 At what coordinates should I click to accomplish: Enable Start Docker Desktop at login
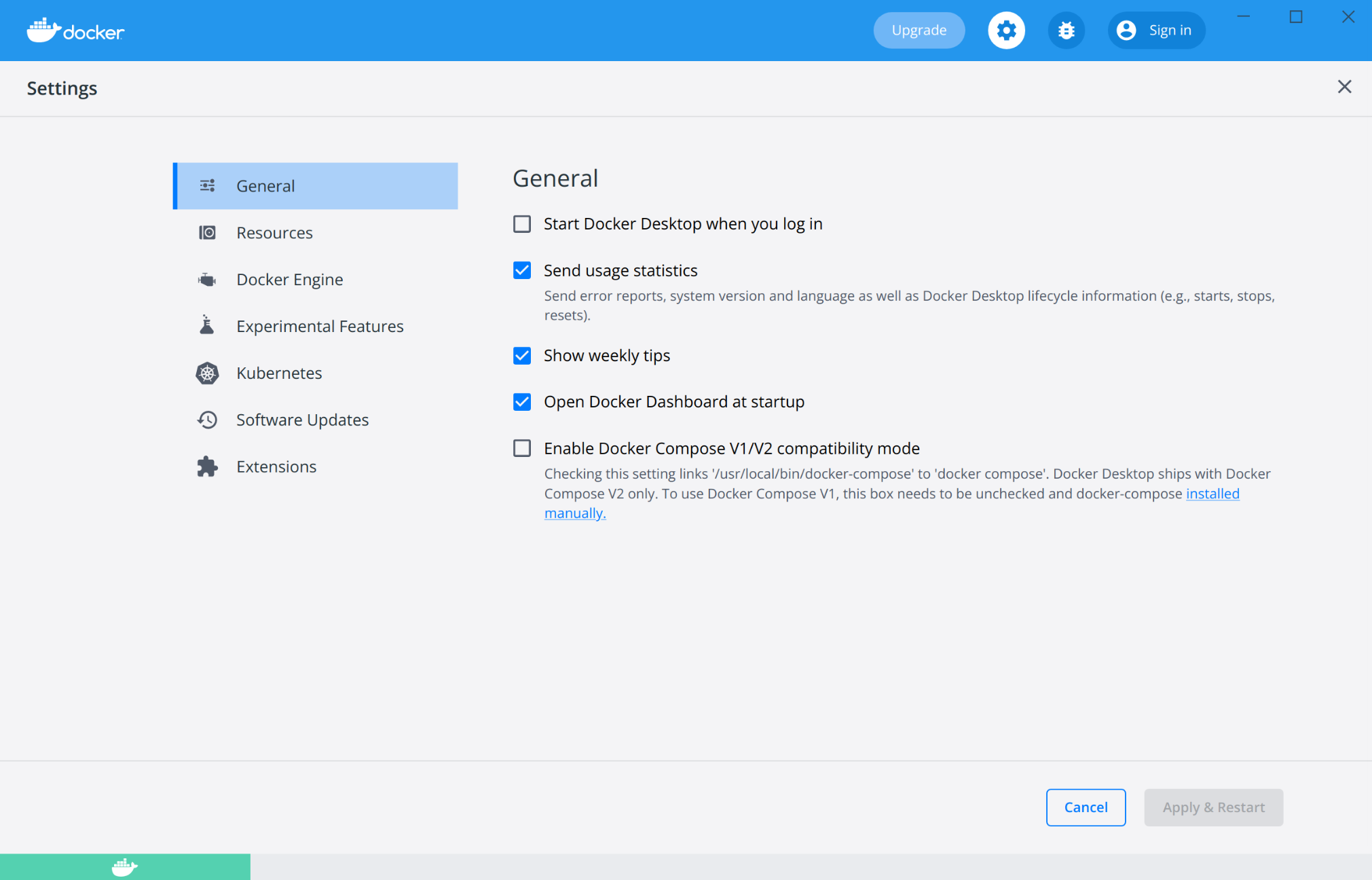pos(522,224)
